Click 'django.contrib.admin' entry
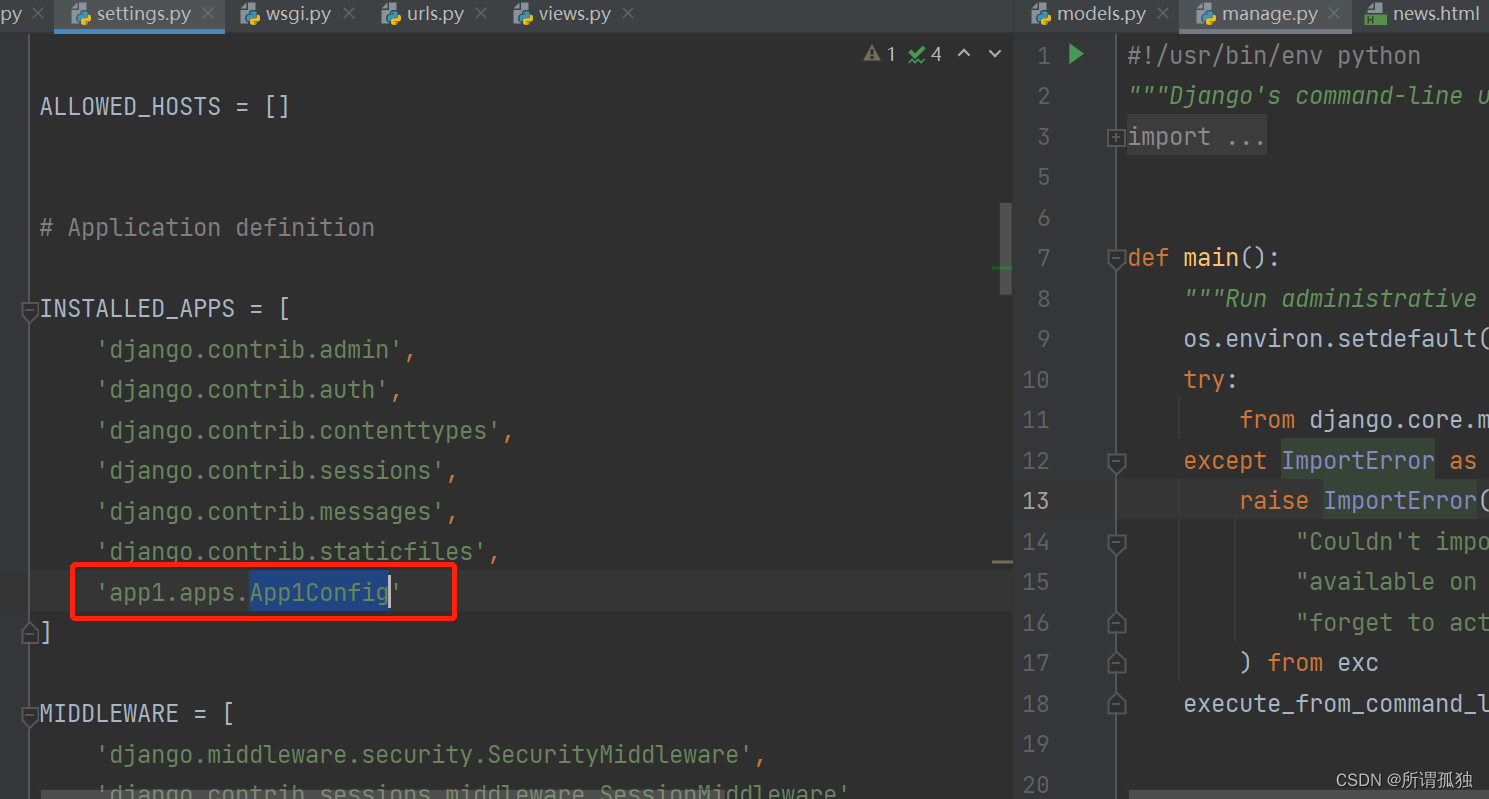This screenshot has width=1489, height=799. [x=255, y=350]
